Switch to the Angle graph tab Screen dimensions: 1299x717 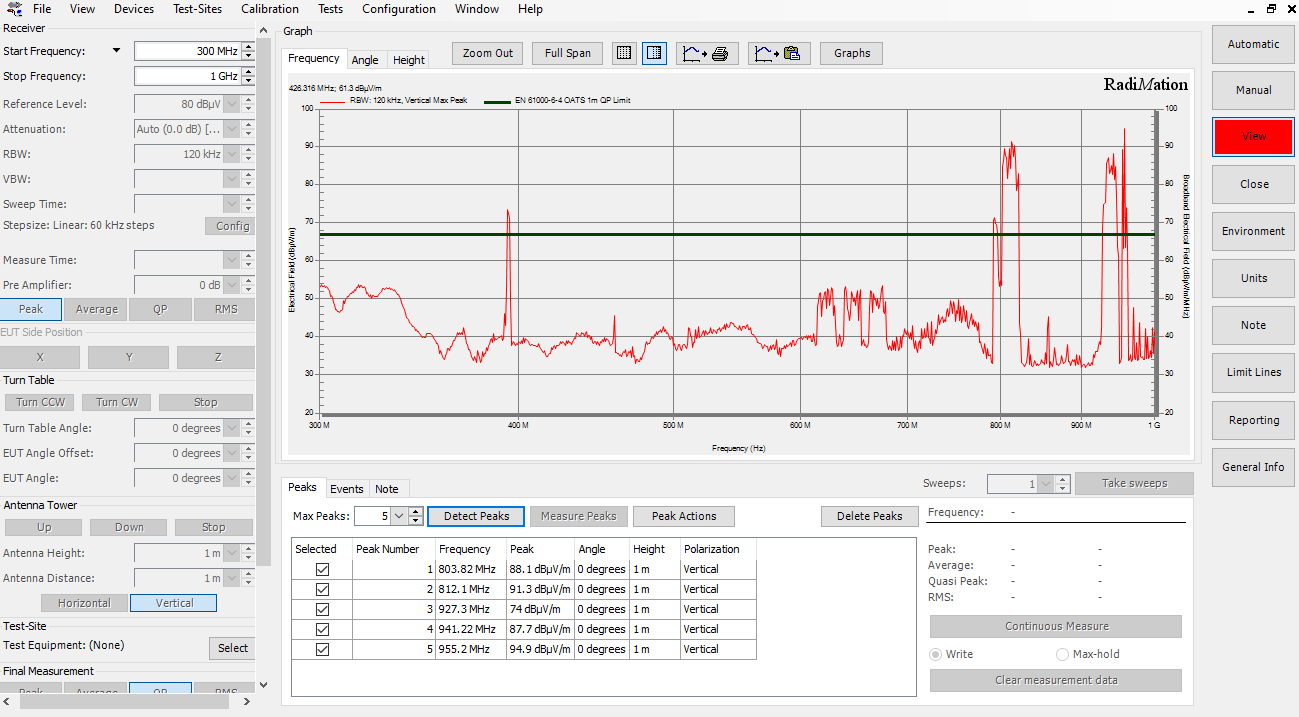[x=365, y=60]
